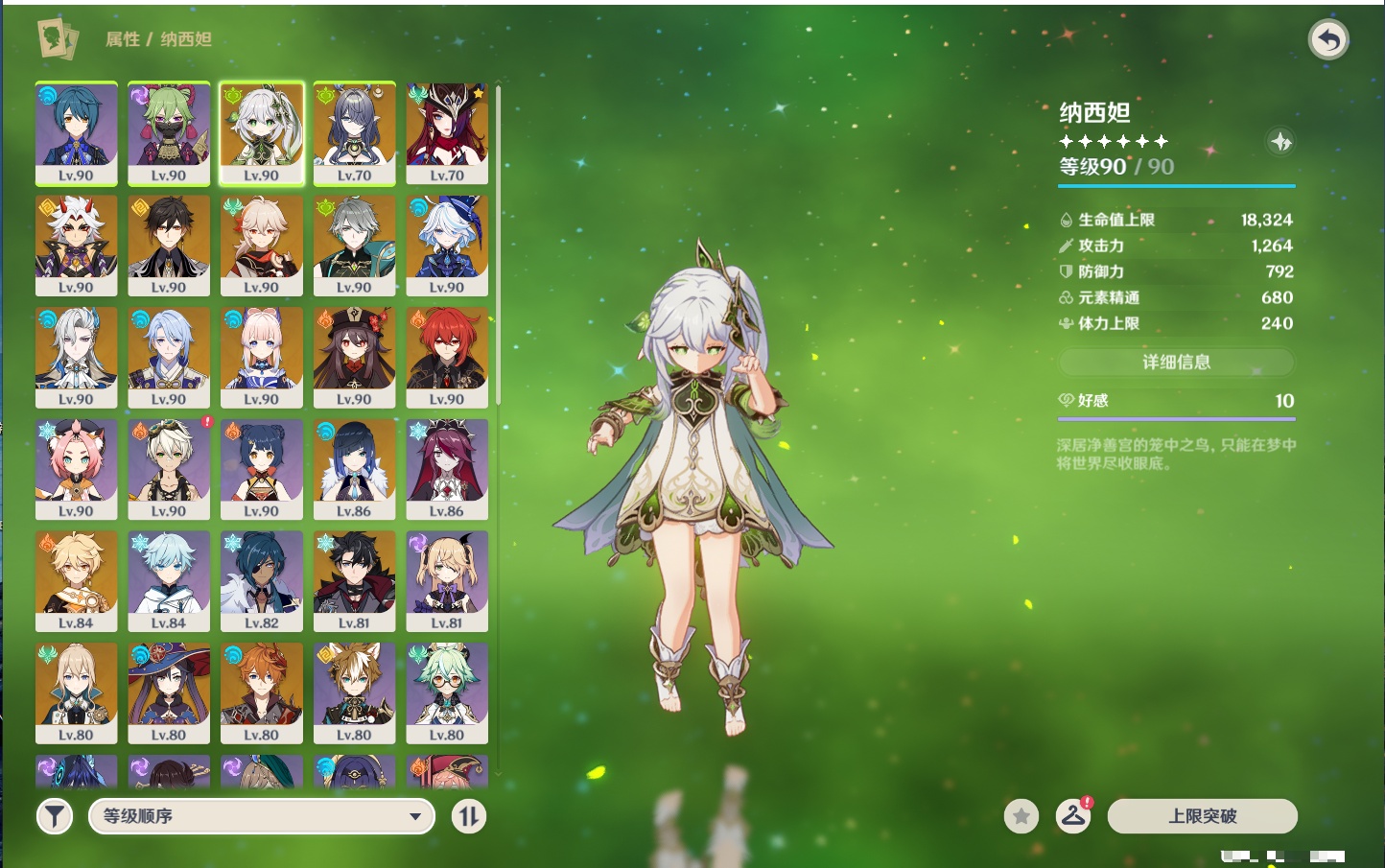Select Kazuha's portrait card
The width and height of the screenshot is (1385, 868).
point(262,246)
